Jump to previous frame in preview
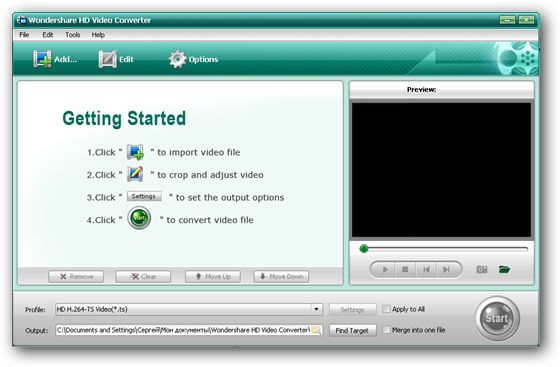Screen dimensions: 560x367 click(426, 270)
